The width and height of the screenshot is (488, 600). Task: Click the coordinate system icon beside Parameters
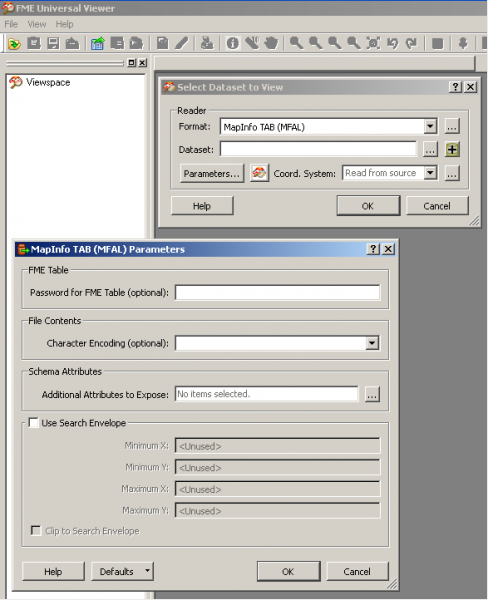point(259,173)
